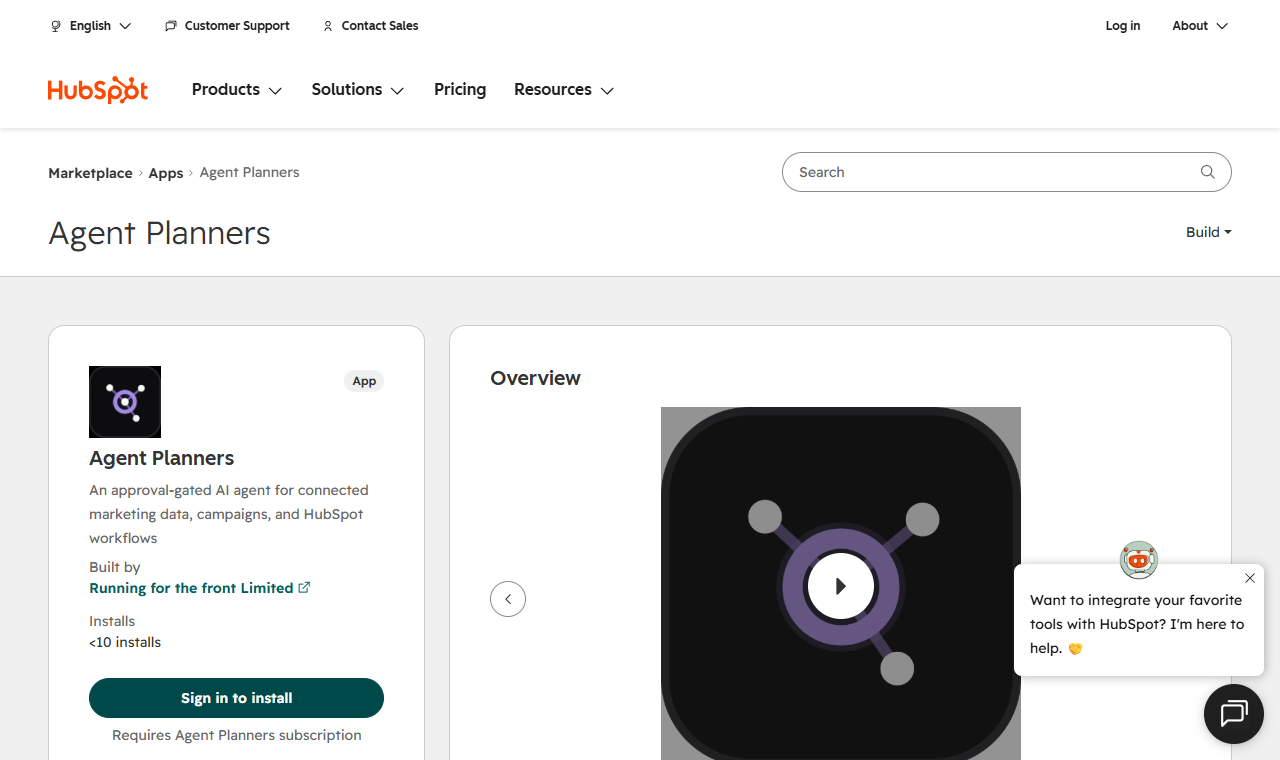Click the Agent Planners breadcrumb text

250,173
